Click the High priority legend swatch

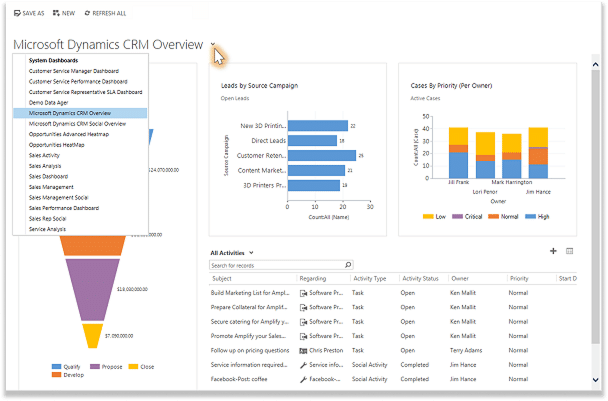[530, 216]
